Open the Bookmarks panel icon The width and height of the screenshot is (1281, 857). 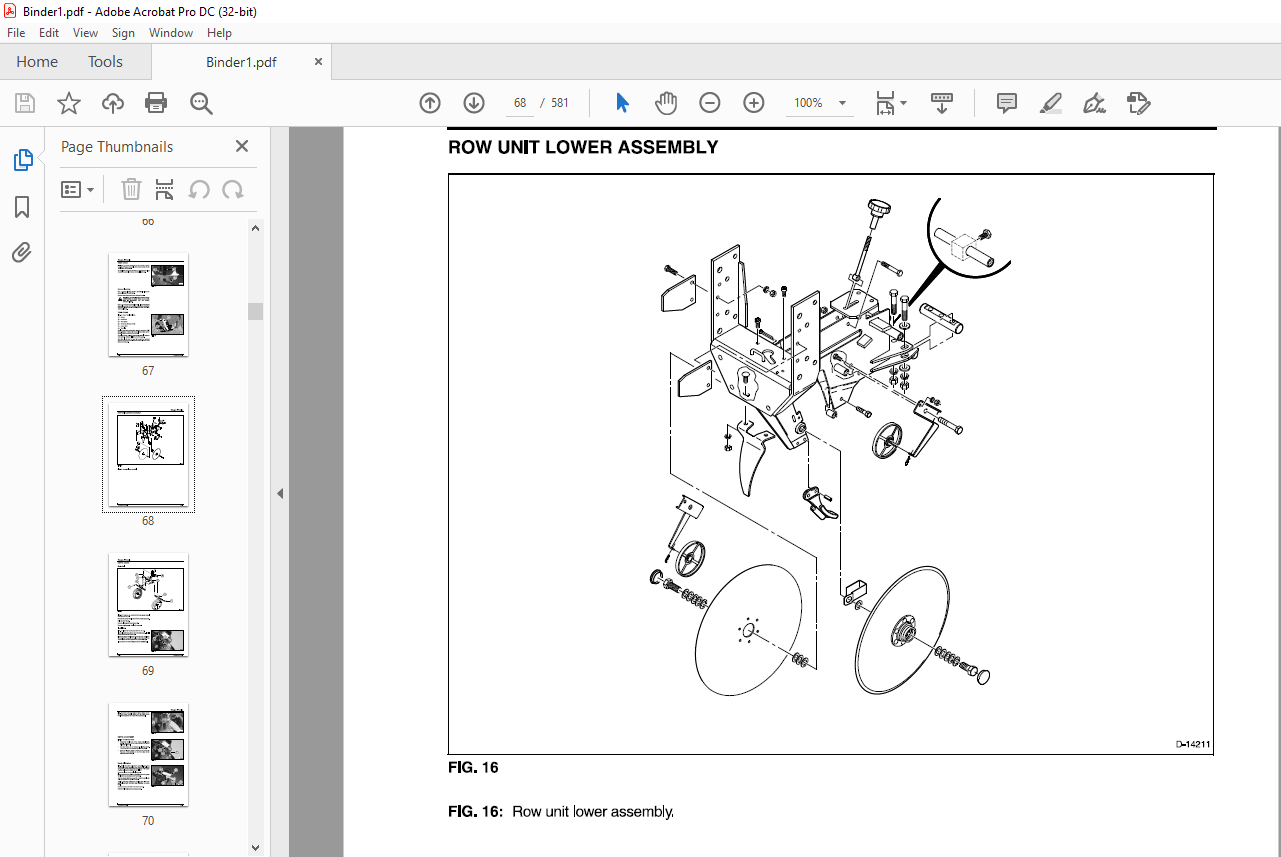click(x=22, y=207)
